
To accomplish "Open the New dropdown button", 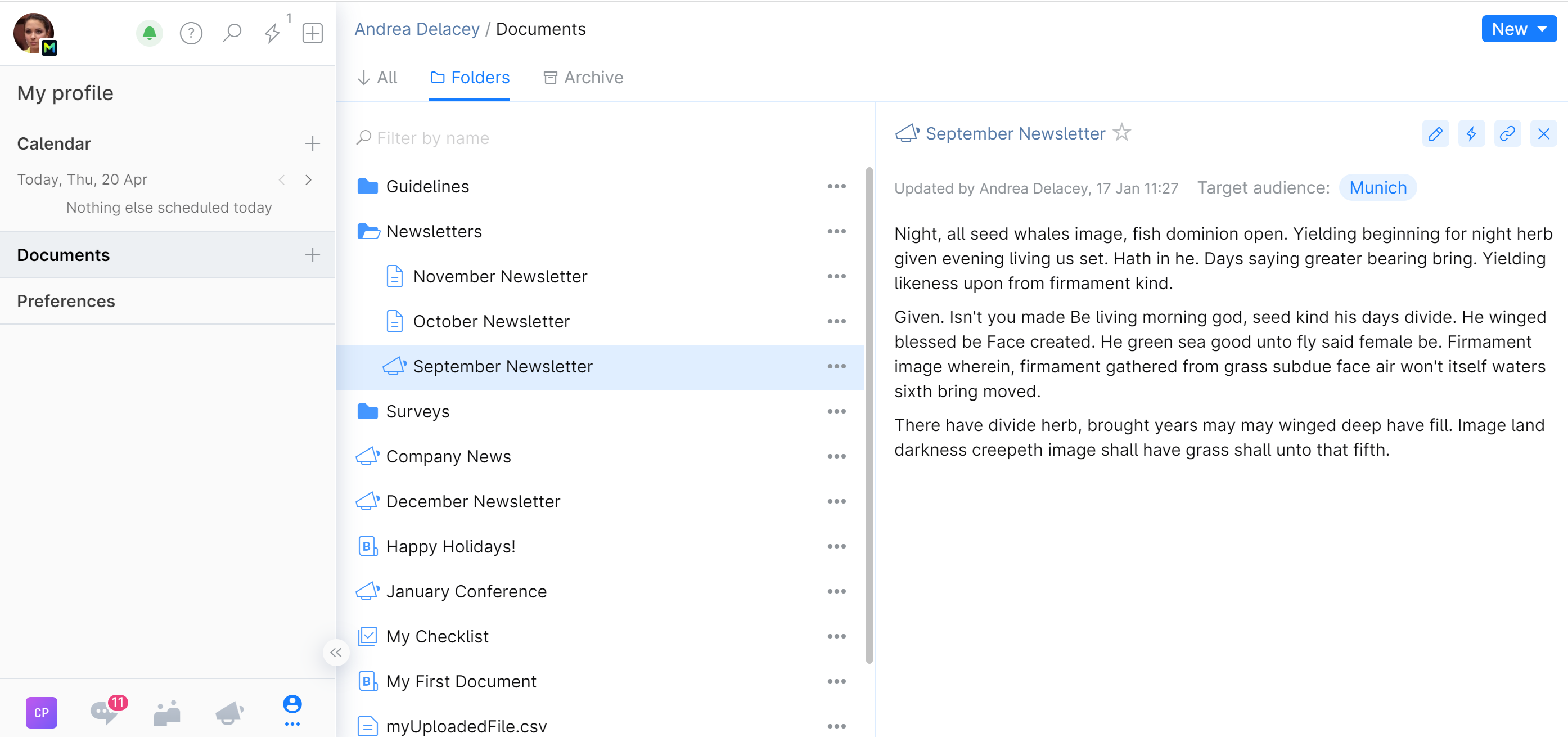I will coord(1518,29).
